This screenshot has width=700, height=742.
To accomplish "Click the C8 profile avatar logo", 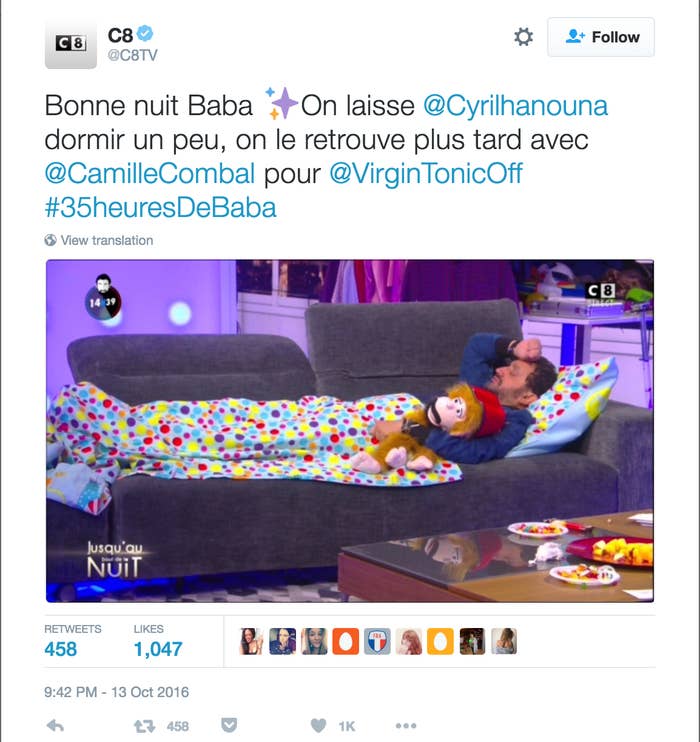I will click(x=71, y=44).
